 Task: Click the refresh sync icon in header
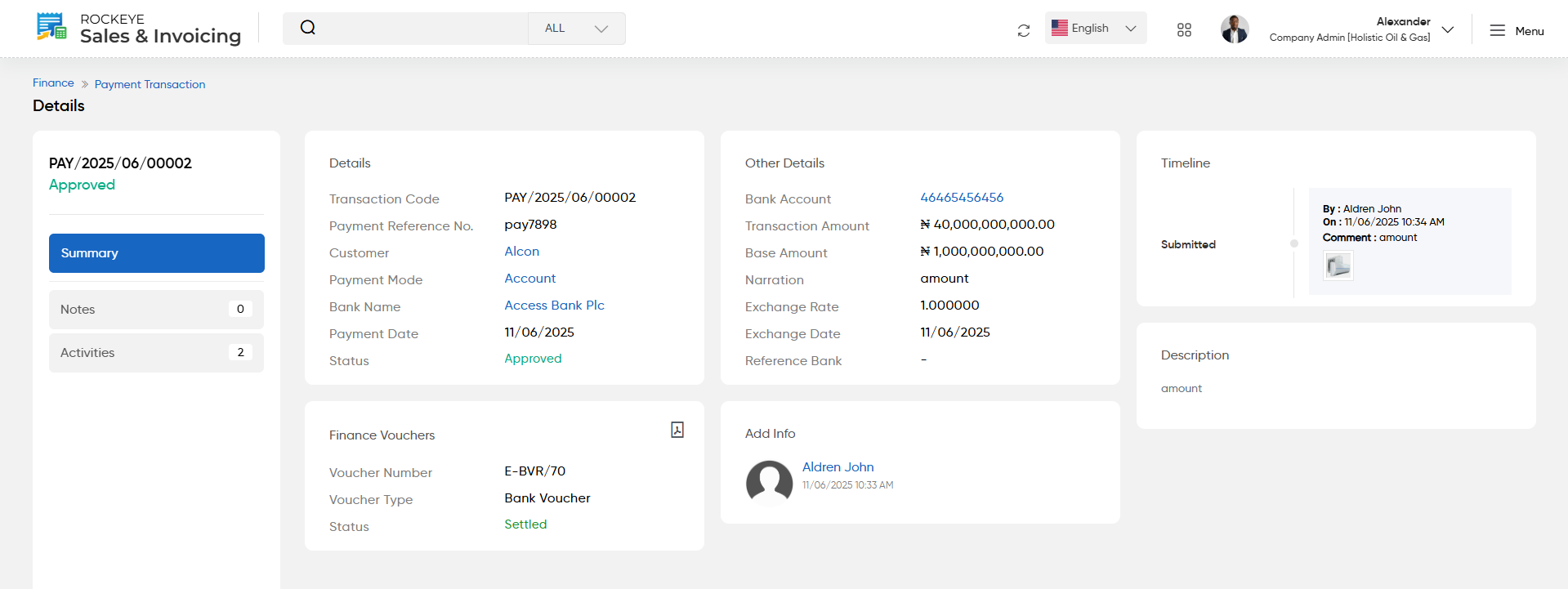point(1024,30)
